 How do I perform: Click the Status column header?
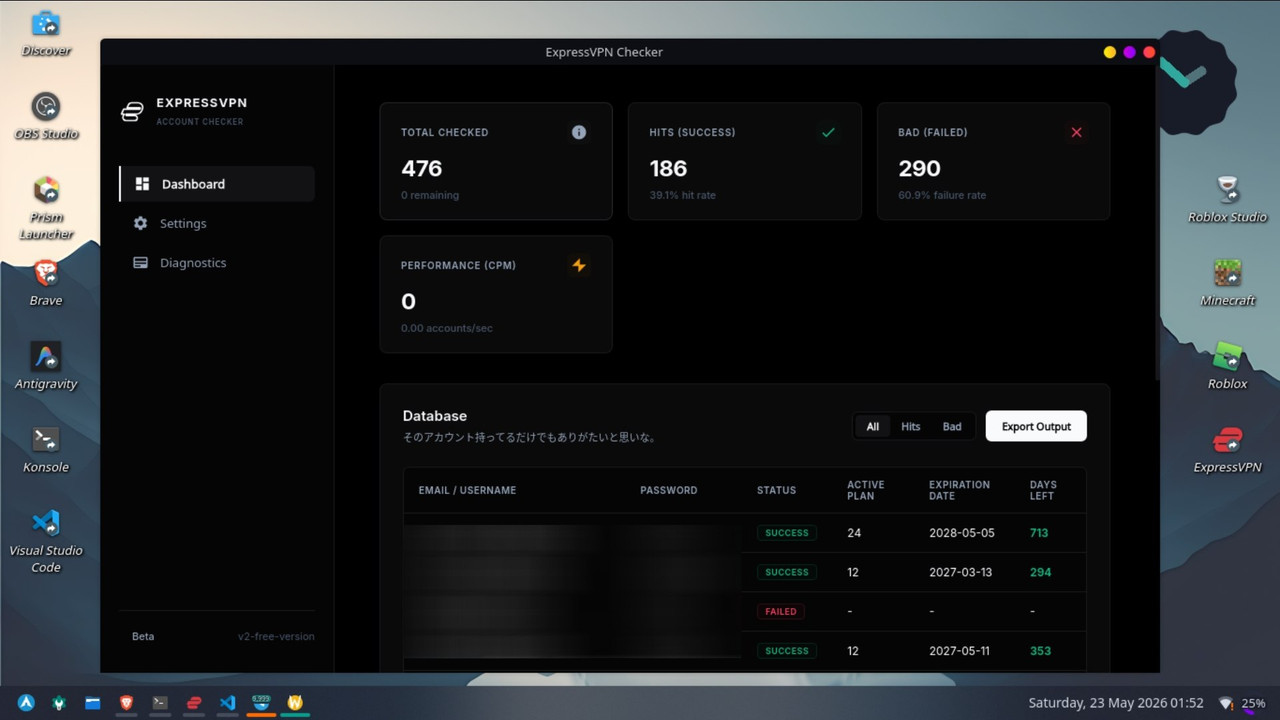coord(777,490)
